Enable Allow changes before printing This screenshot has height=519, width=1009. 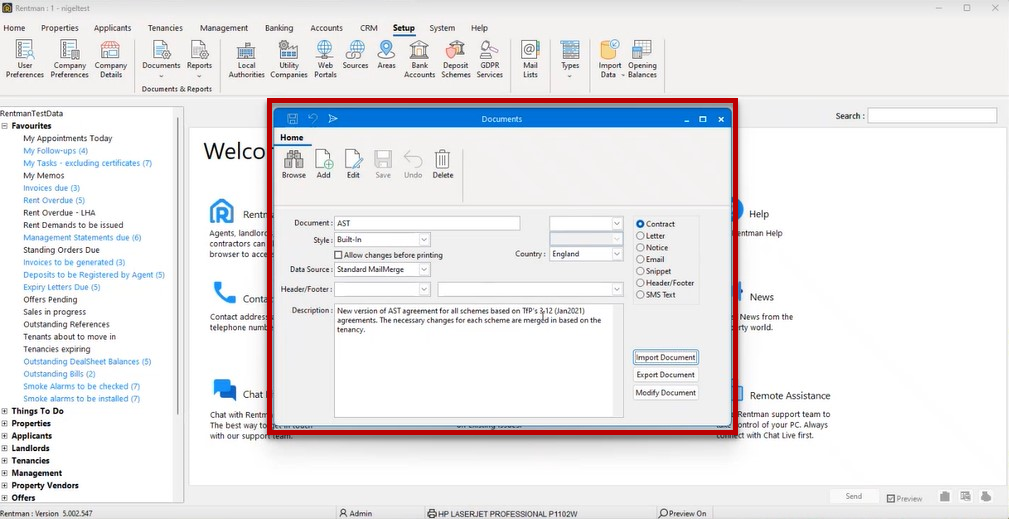click(338, 255)
